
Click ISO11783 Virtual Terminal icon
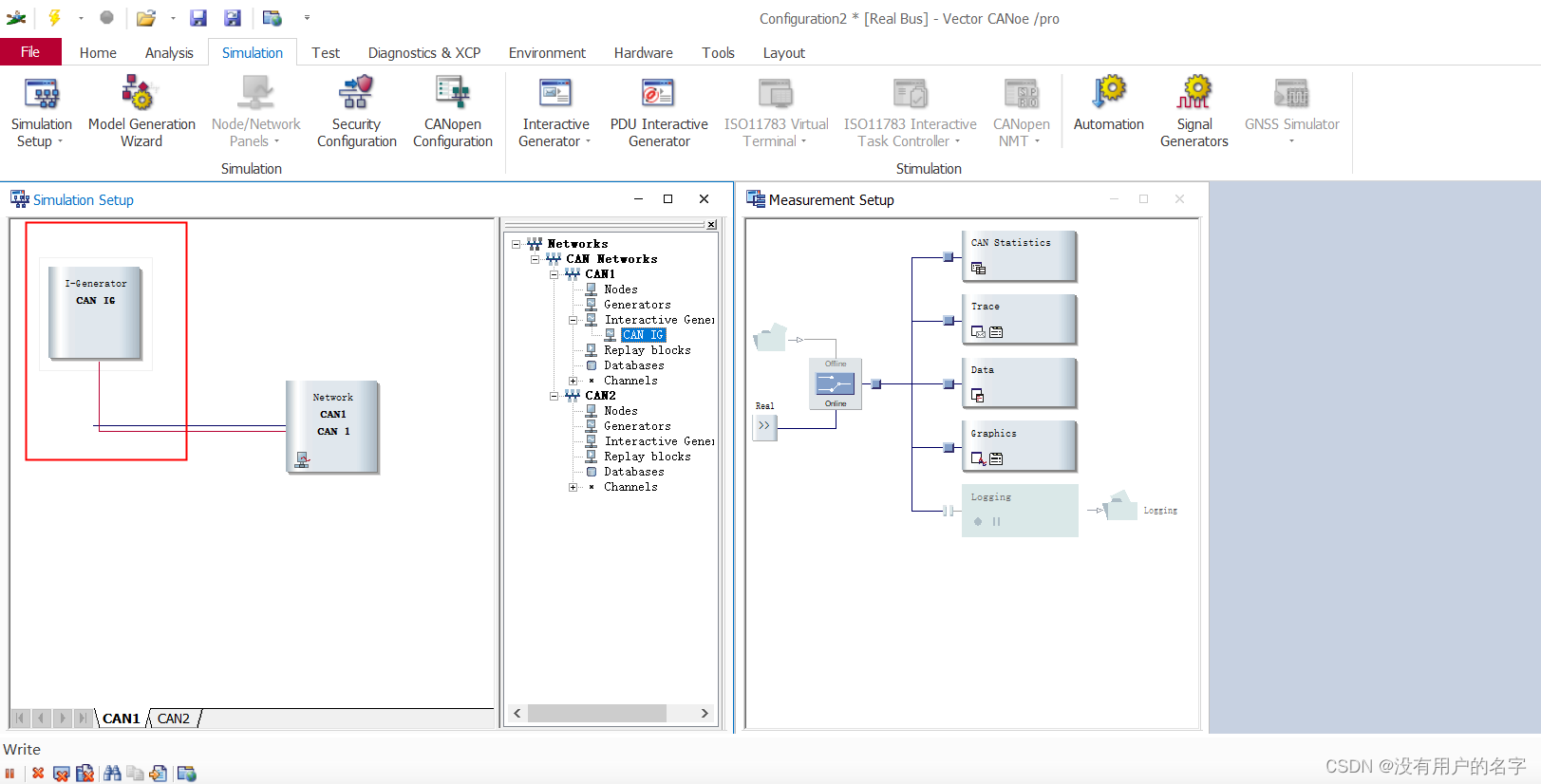[x=776, y=93]
